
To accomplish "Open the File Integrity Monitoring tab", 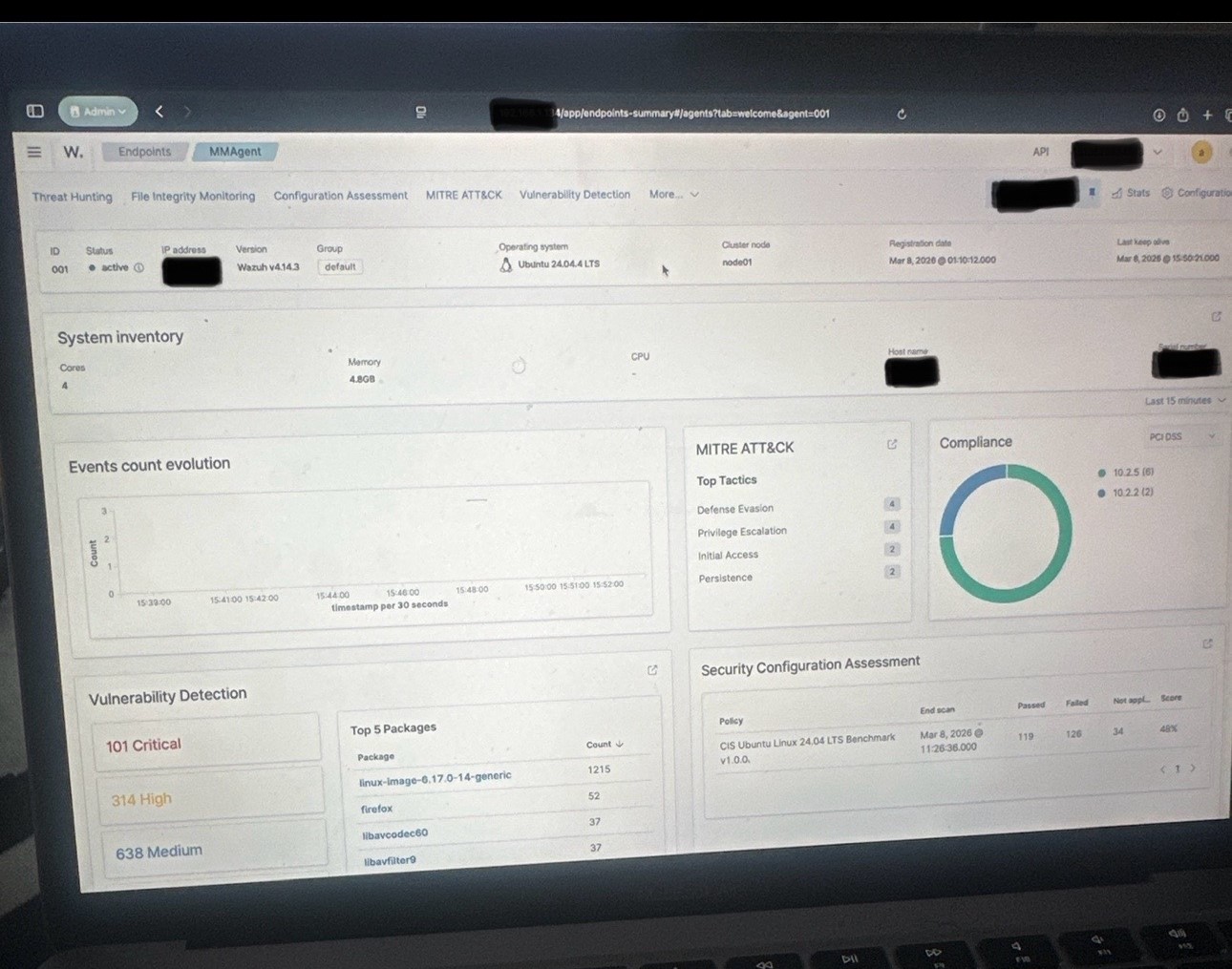I will 192,195.
